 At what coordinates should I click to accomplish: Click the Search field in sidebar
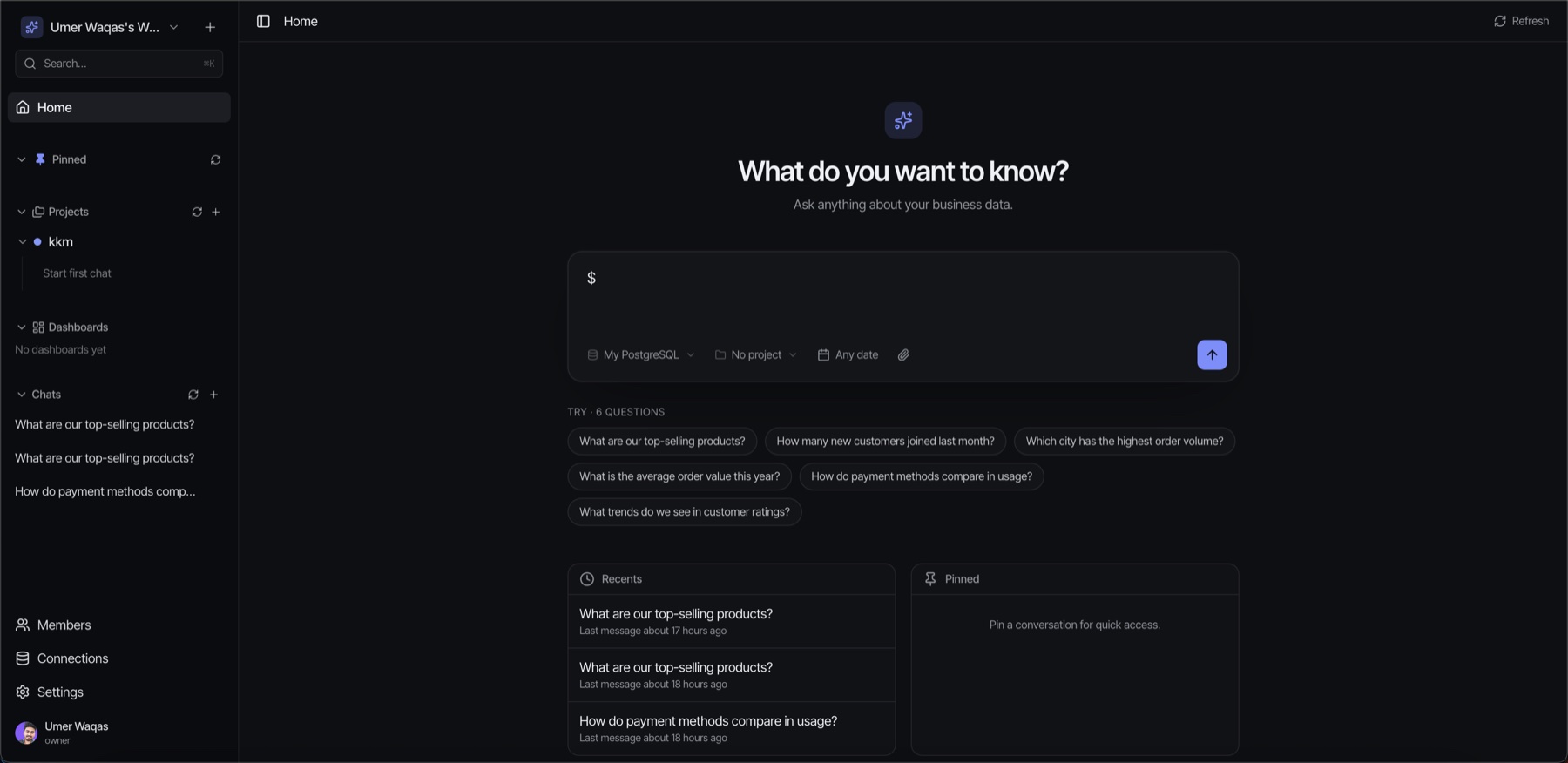(119, 64)
